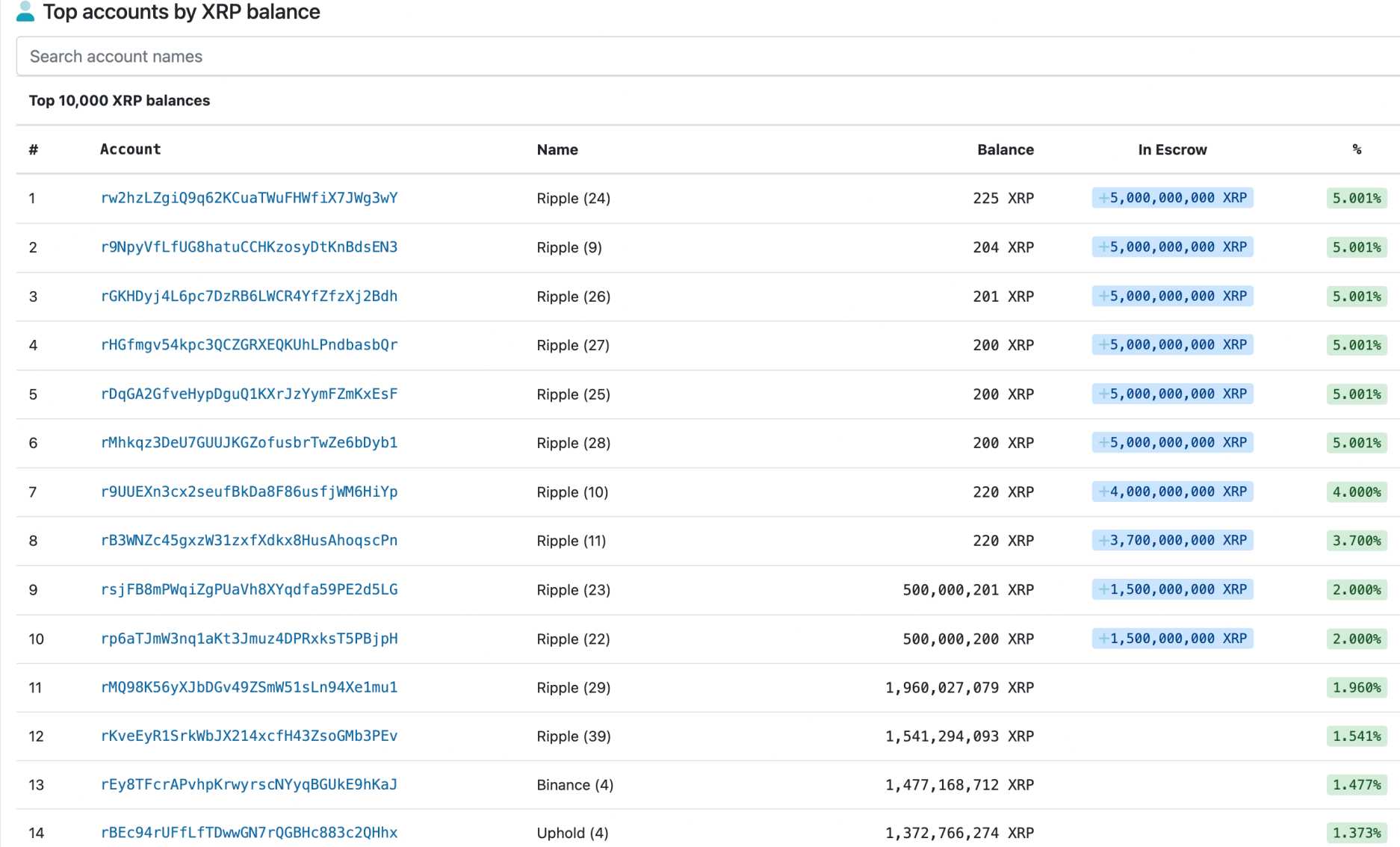Click the 1,477,168,712 XRP balance

pos(960,785)
